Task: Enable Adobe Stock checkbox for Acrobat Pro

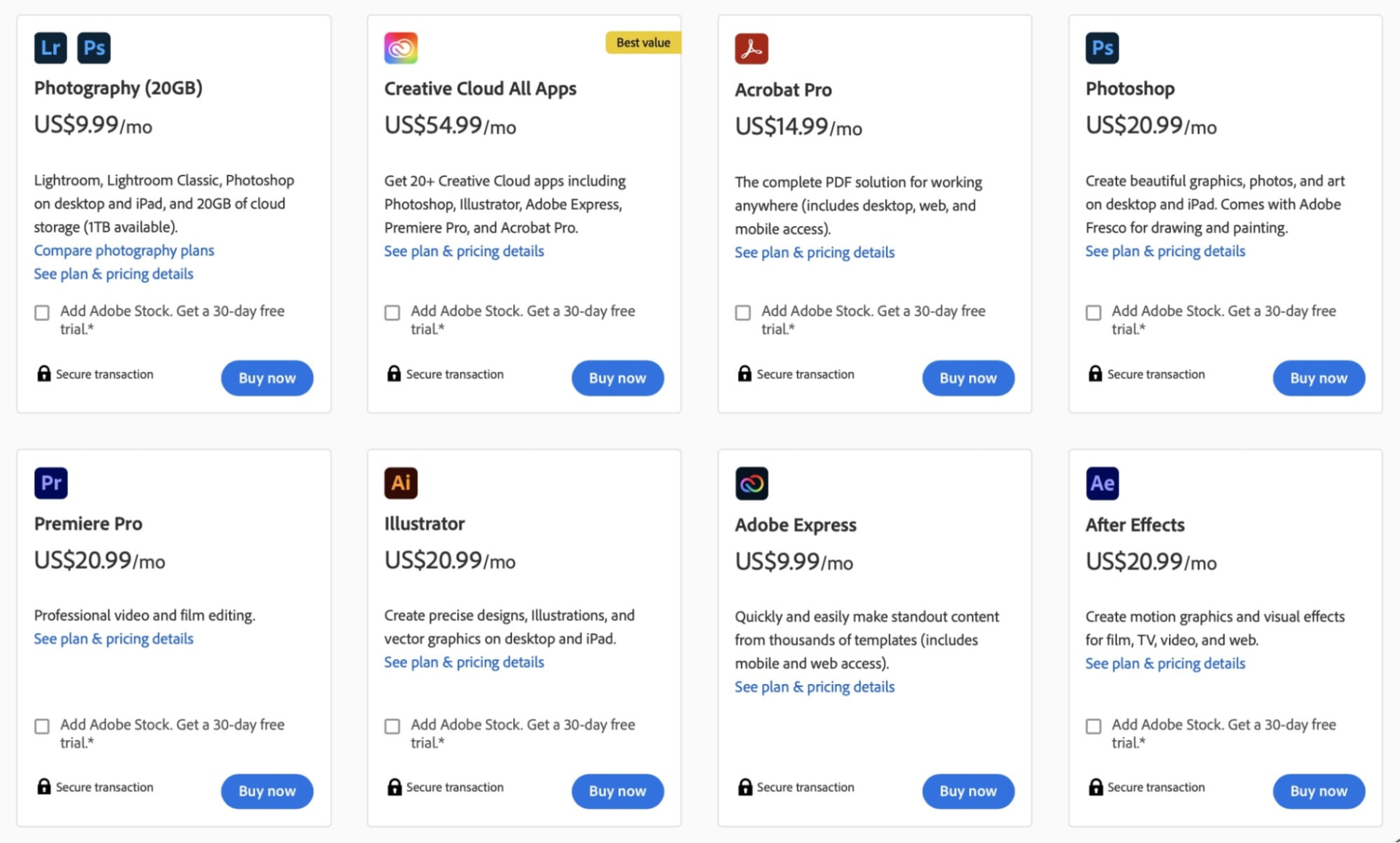Action: pyautogui.click(x=743, y=313)
